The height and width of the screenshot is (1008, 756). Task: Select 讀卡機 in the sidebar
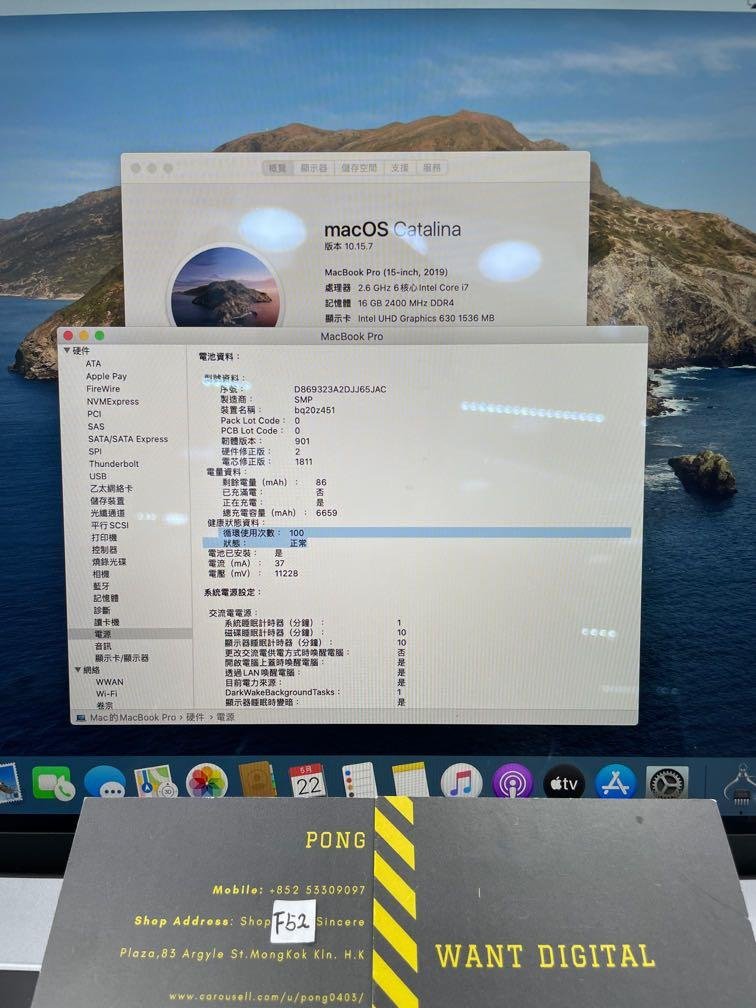[x=107, y=622]
